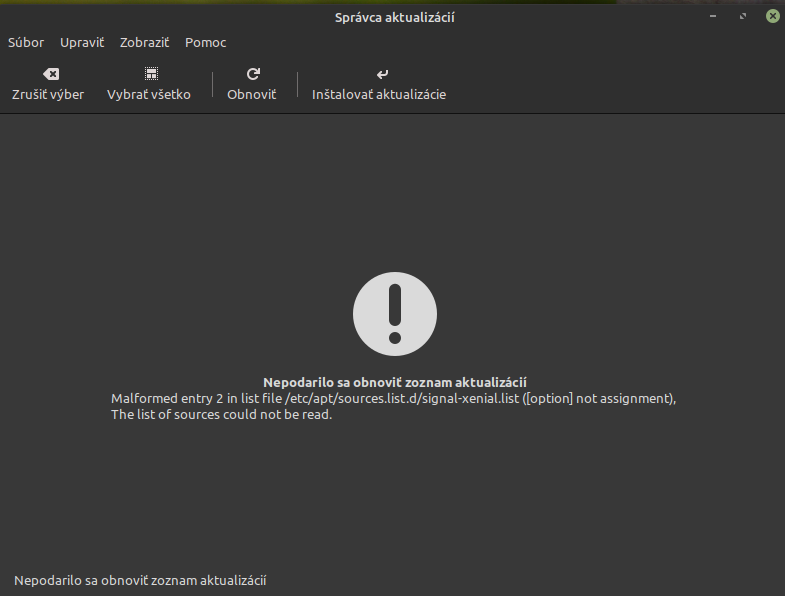Click the Vybrať všetko select-all icon
The height and width of the screenshot is (596, 785).
pos(150,74)
